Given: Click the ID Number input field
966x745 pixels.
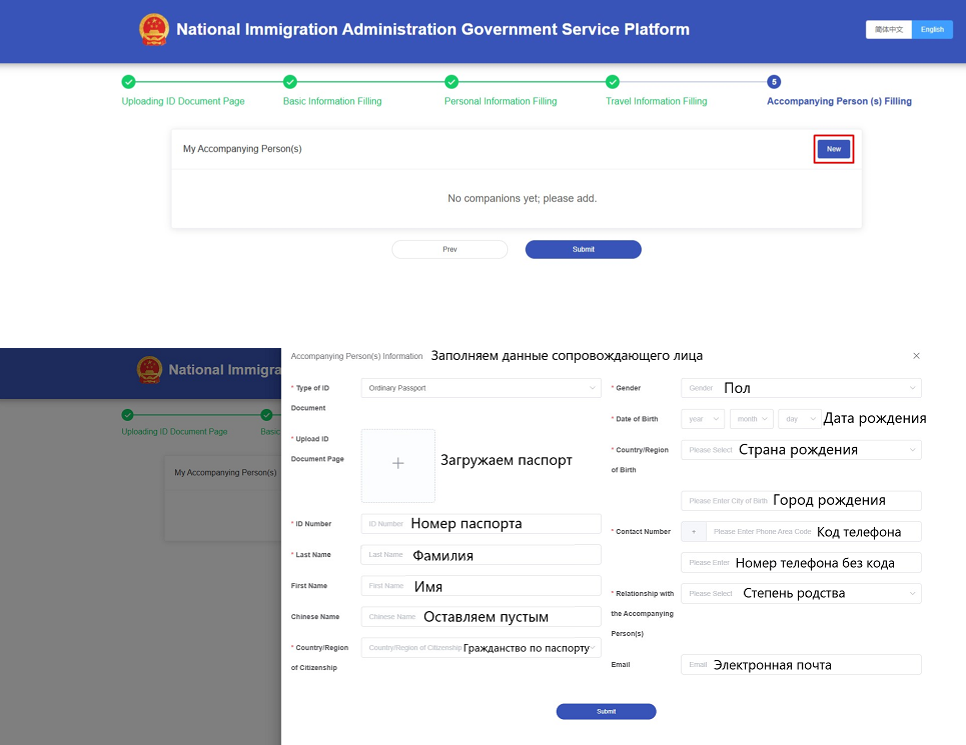Looking at the screenshot, I should click(x=480, y=523).
